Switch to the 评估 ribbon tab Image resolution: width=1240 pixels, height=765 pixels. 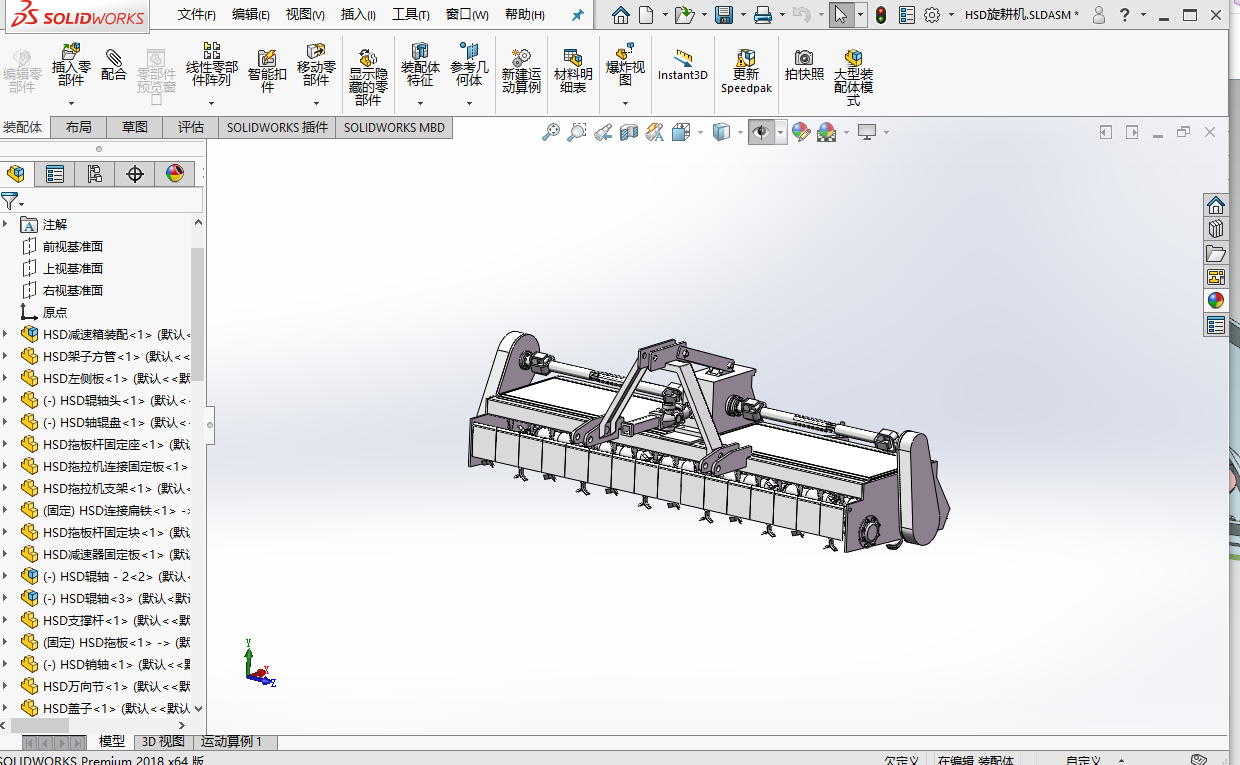click(x=191, y=127)
